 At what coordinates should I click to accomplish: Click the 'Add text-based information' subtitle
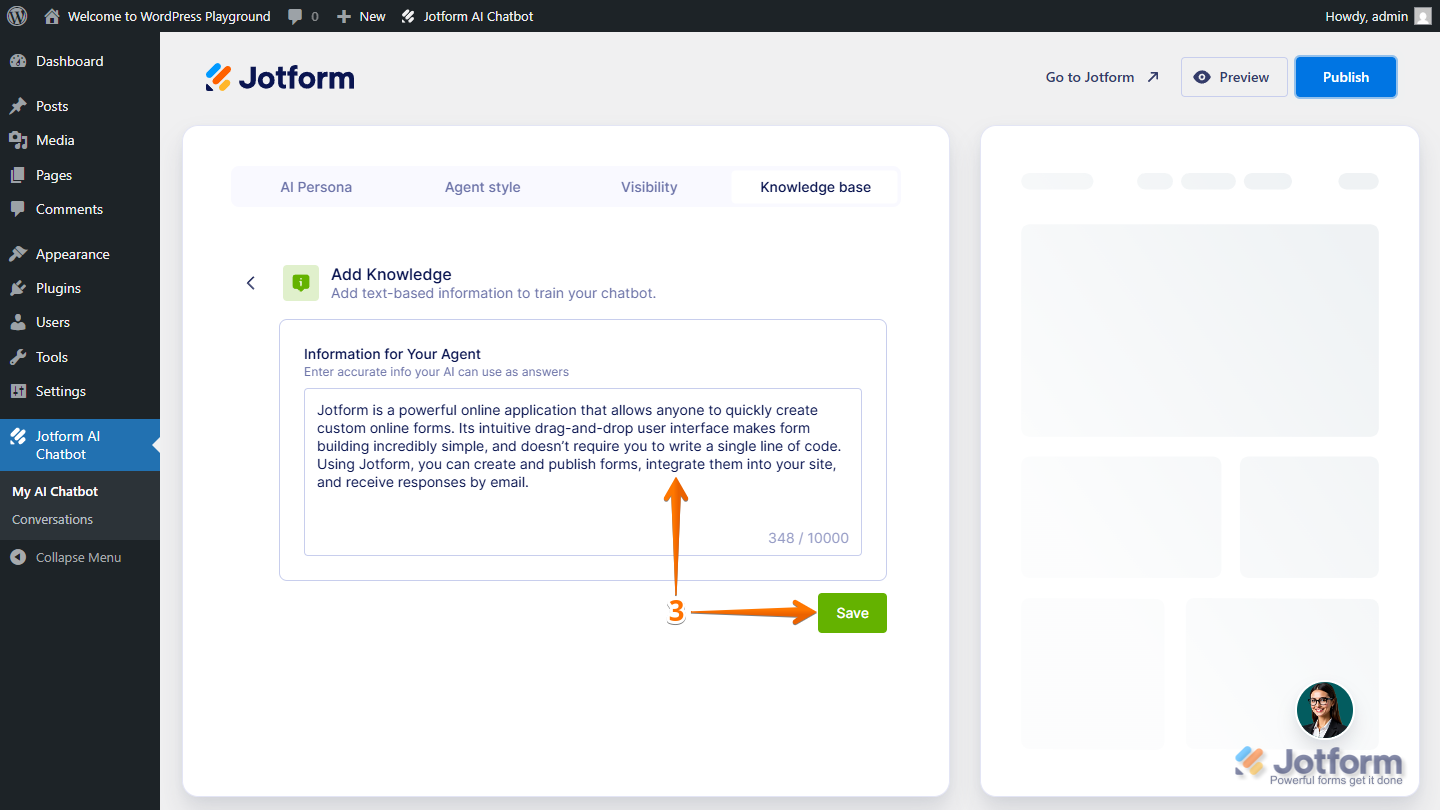493,293
